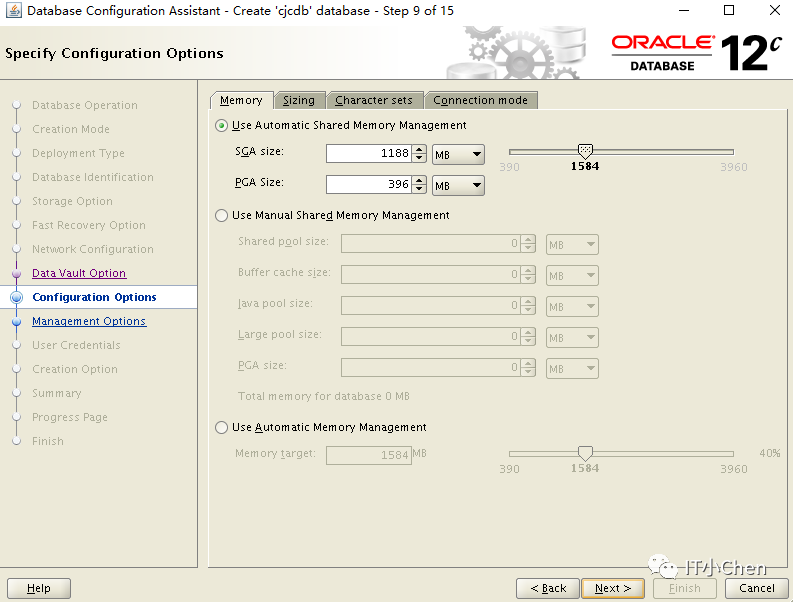Click the disabled Finish button

coord(685,588)
